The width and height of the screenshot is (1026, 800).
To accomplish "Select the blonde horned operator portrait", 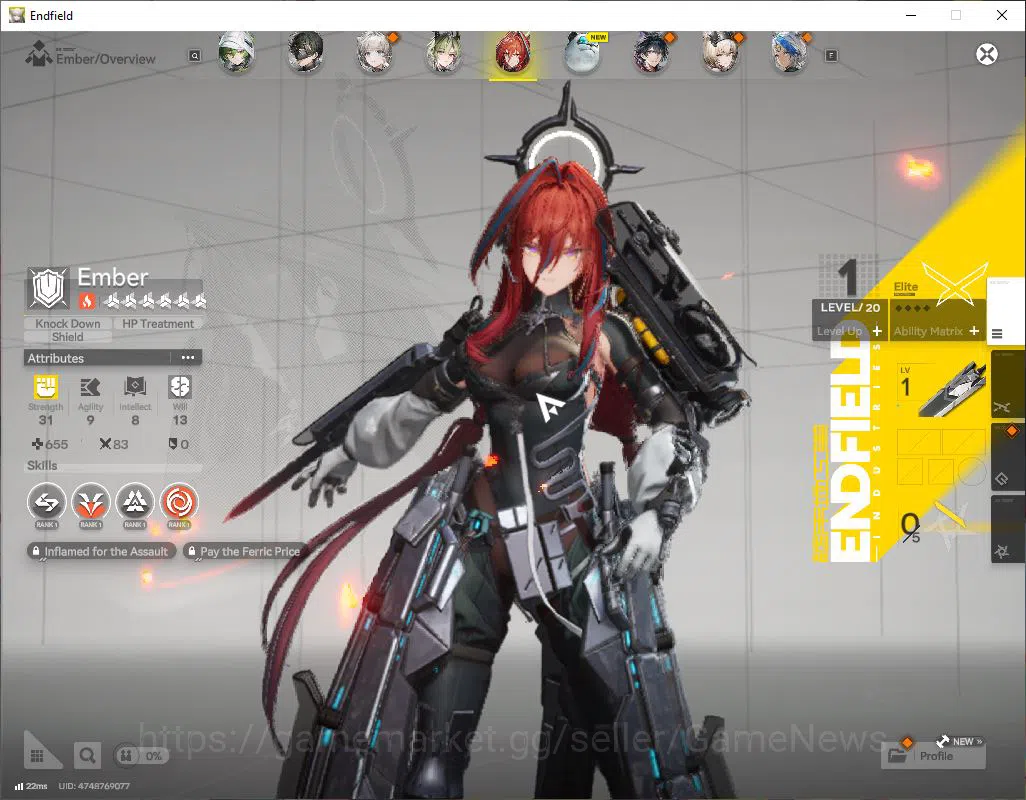I will [x=720, y=52].
